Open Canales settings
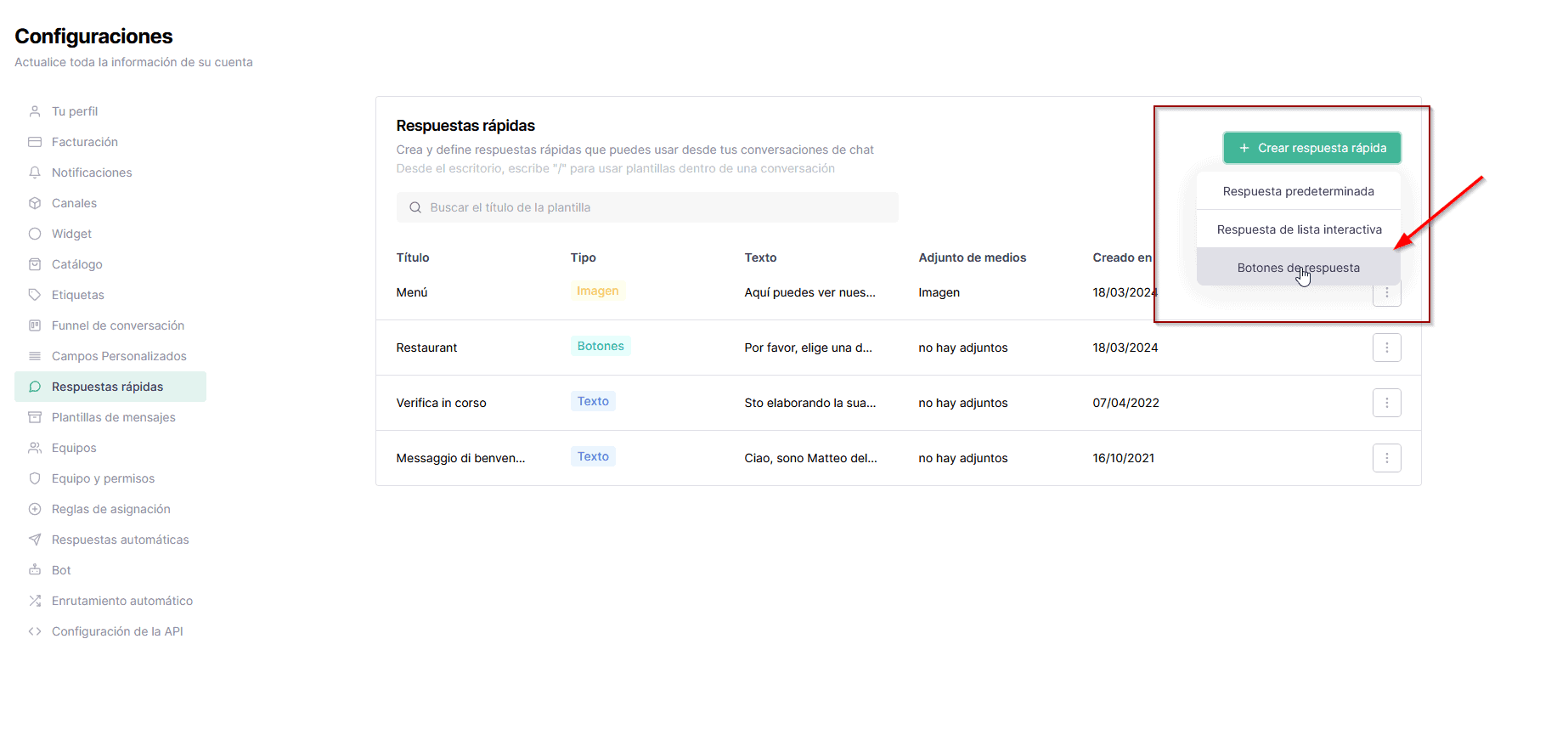The width and height of the screenshot is (1568, 735). (x=74, y=203)
